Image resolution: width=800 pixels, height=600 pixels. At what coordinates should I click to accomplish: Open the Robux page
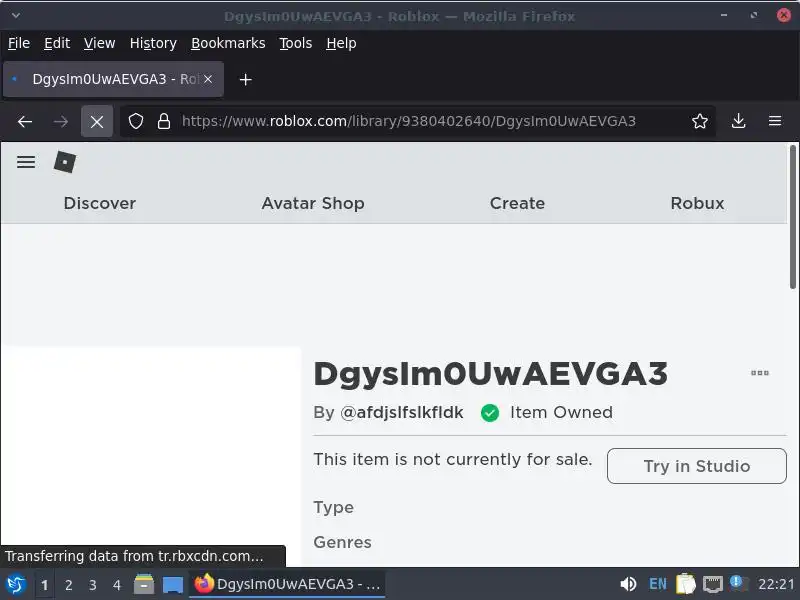697,203
